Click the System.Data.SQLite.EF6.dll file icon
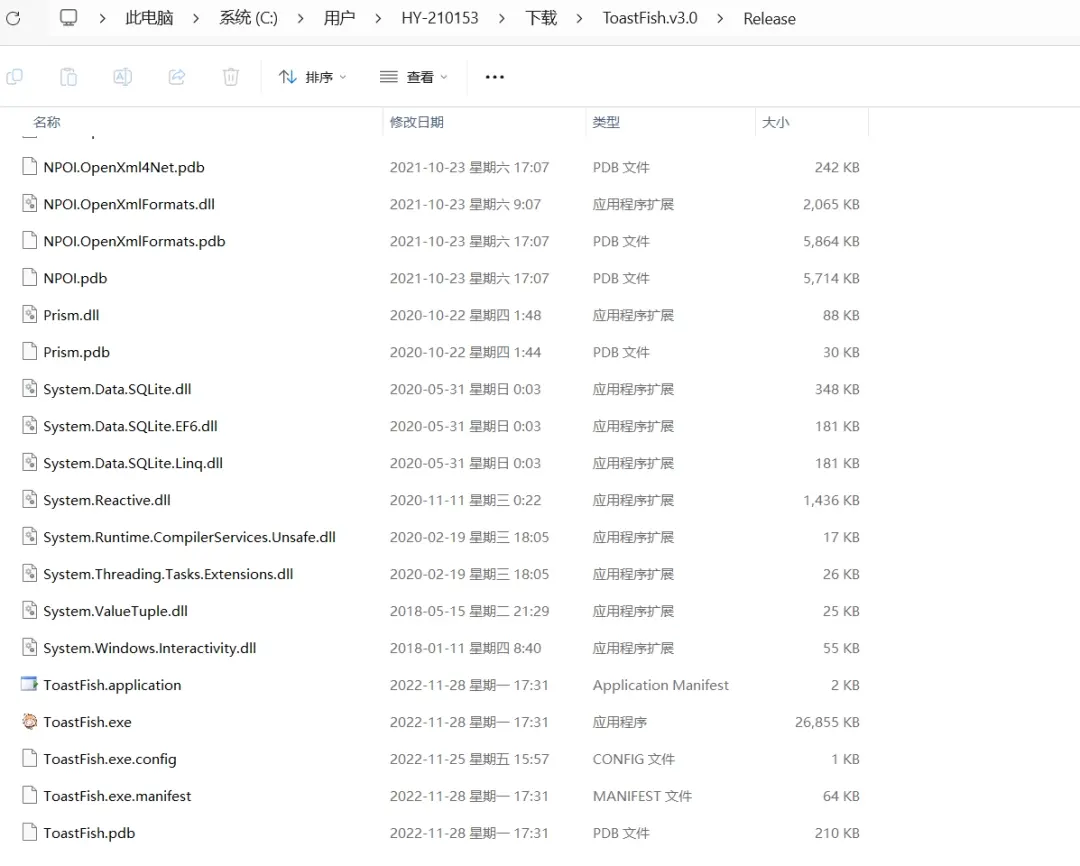The height and width of the screenshot is (866, 1080). (30, 426)
